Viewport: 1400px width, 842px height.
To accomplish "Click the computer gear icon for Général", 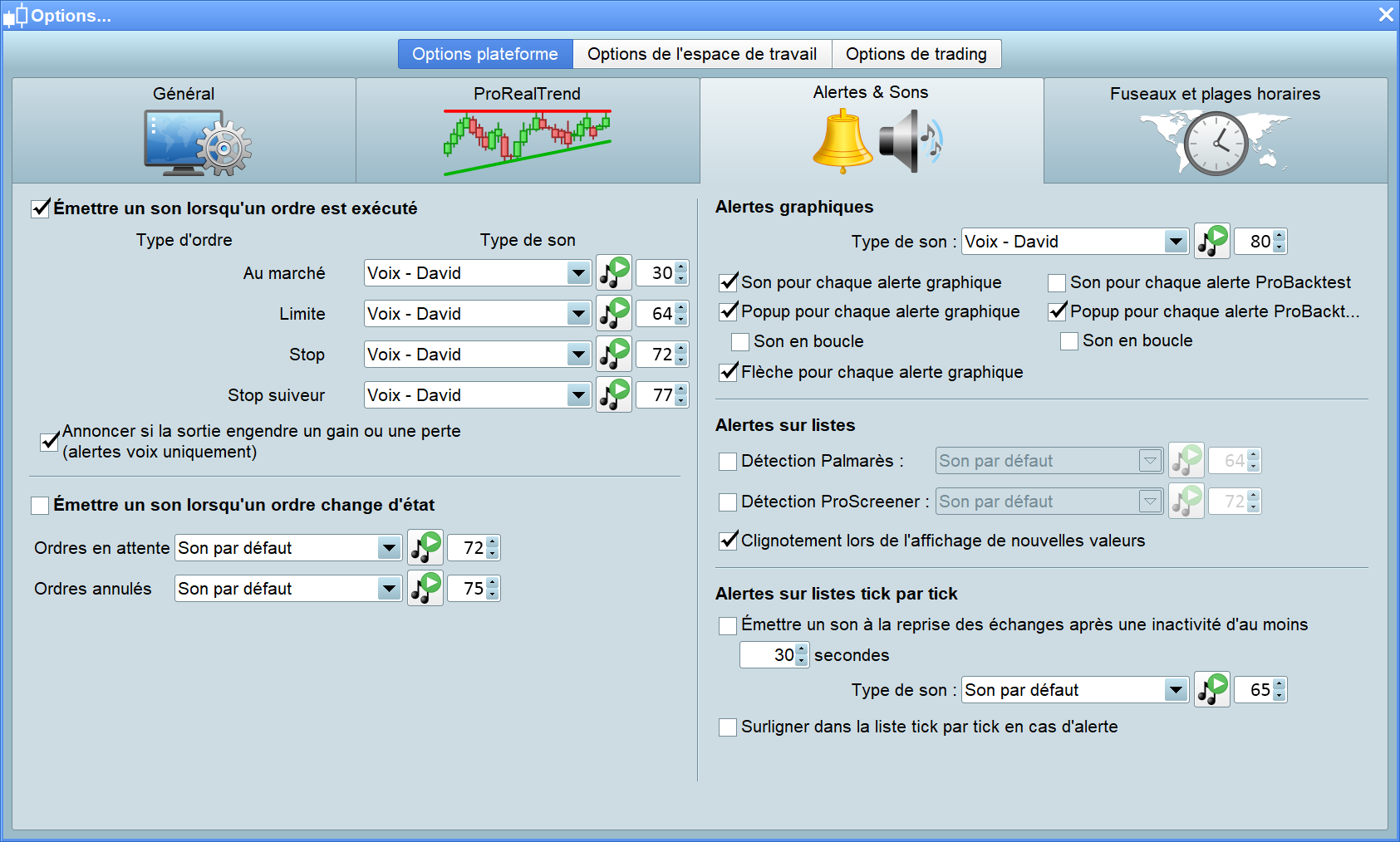I will [x=198, y=143].
